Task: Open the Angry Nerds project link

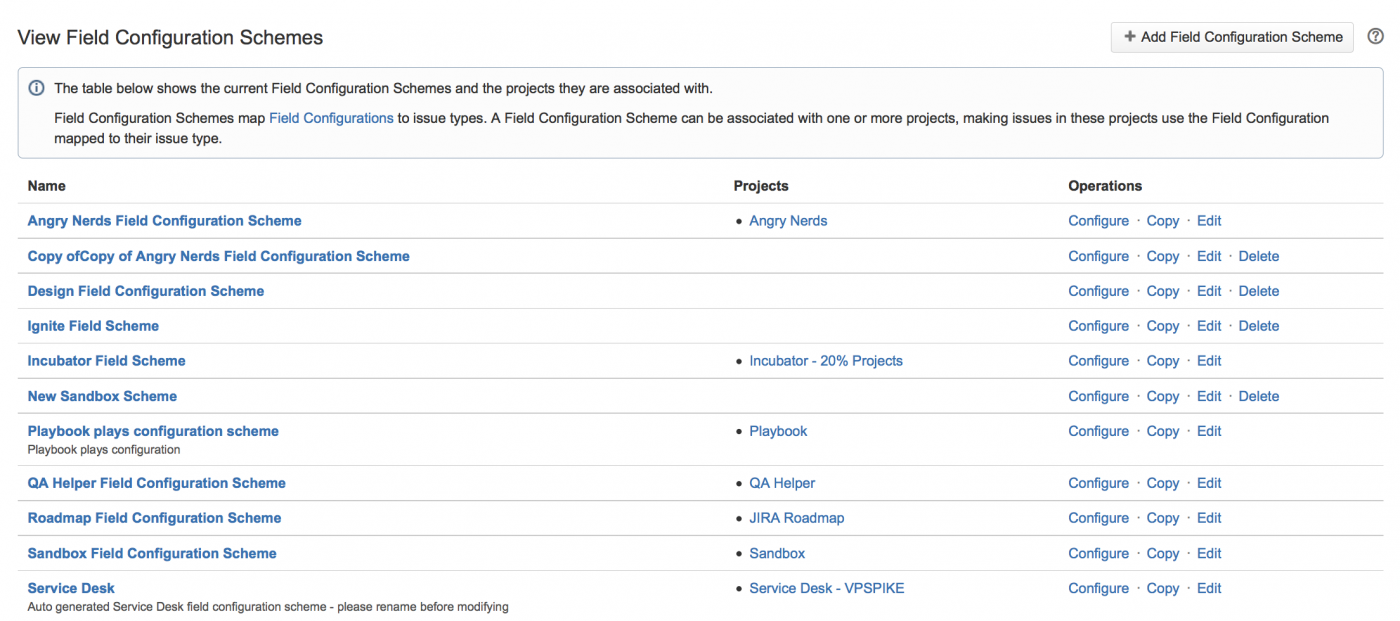Action: 788,221
